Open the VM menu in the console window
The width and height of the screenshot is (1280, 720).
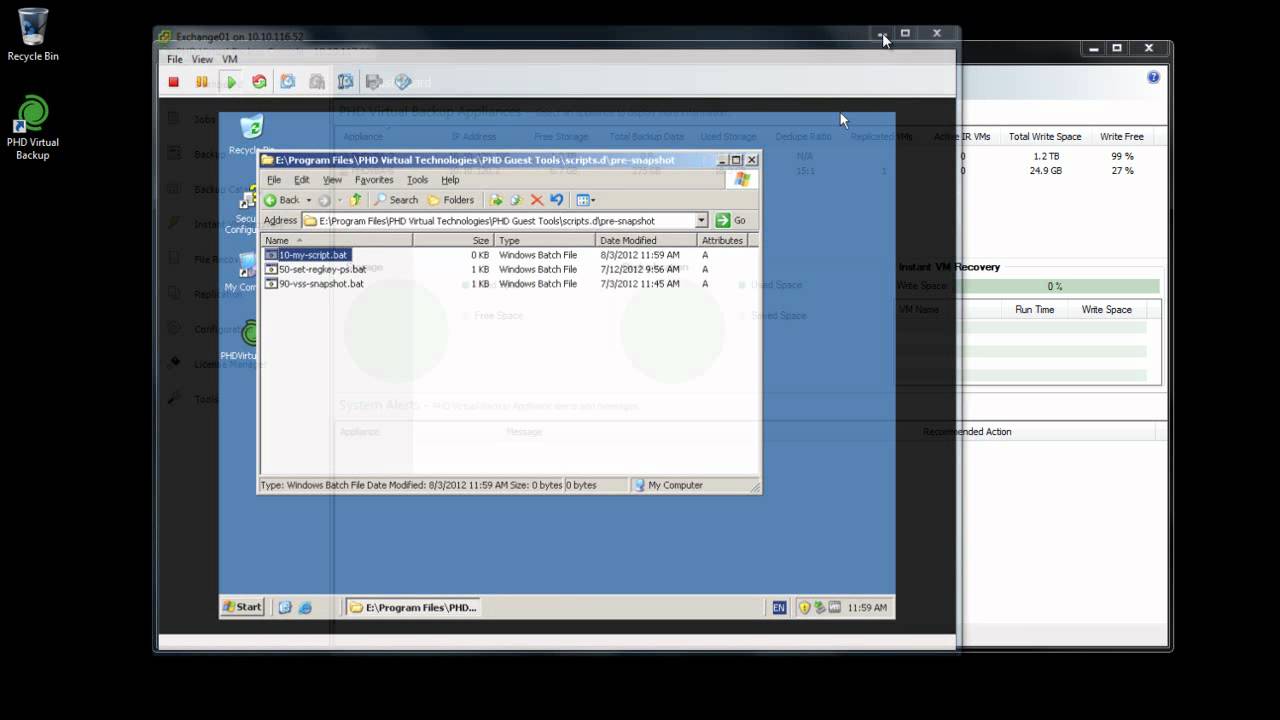230,59
